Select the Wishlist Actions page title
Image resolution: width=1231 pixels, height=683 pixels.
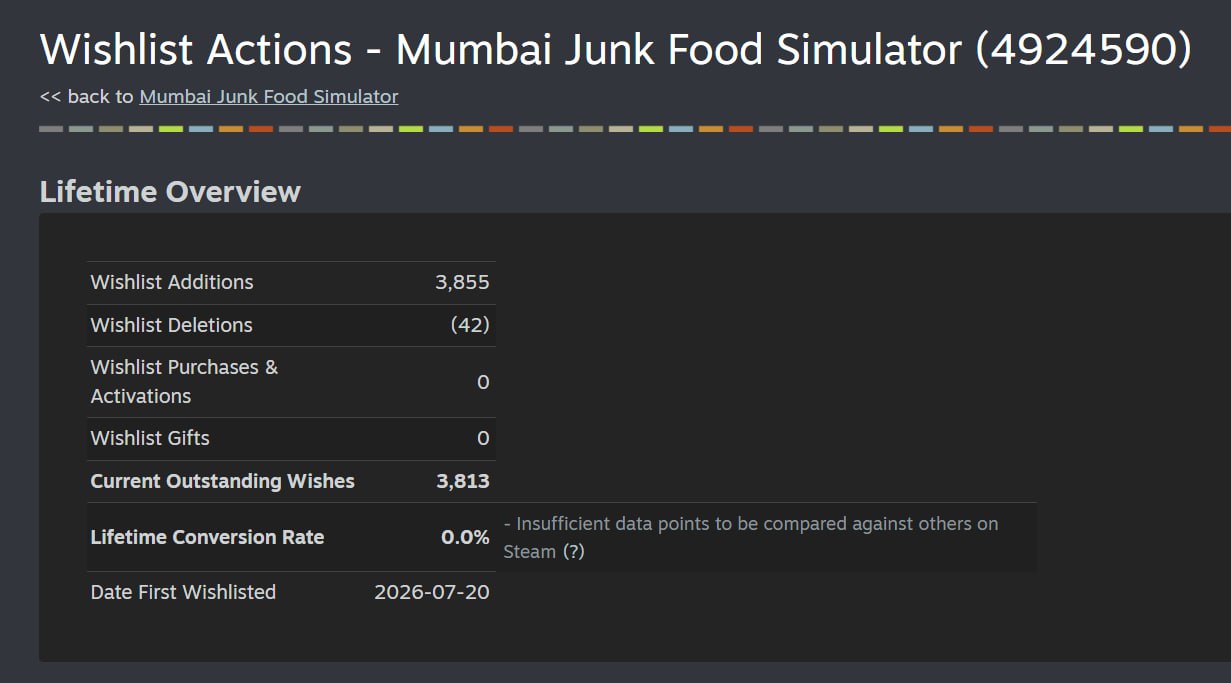click(x=616, y=49)
